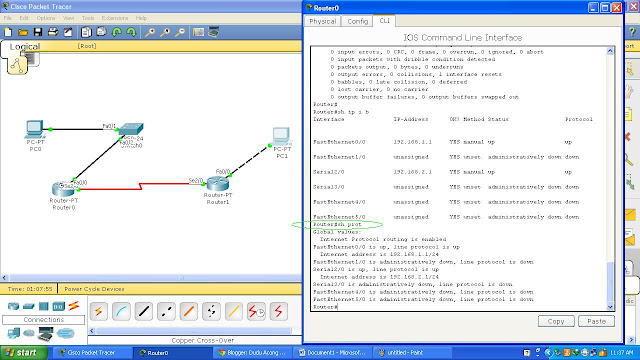Switch to Physical tab in Router0
This screenshot has height=360, width=640.
coord(322,21)
